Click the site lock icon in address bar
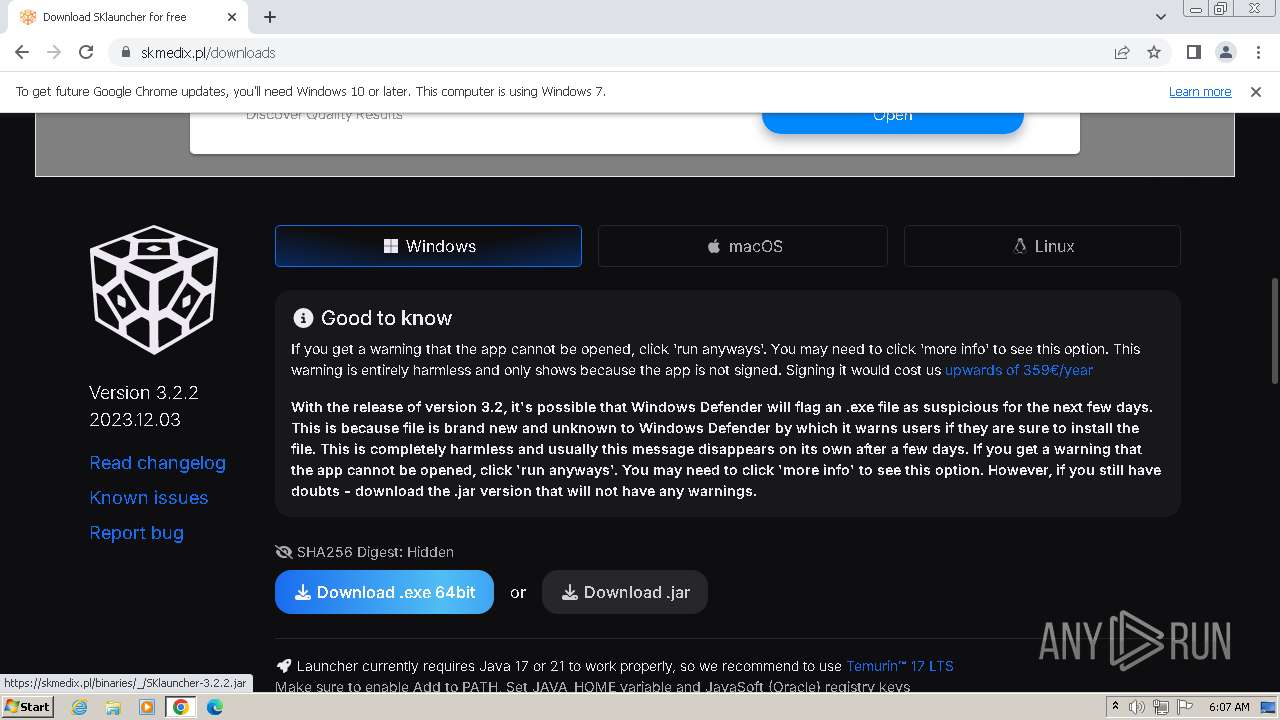 [126, 52]
